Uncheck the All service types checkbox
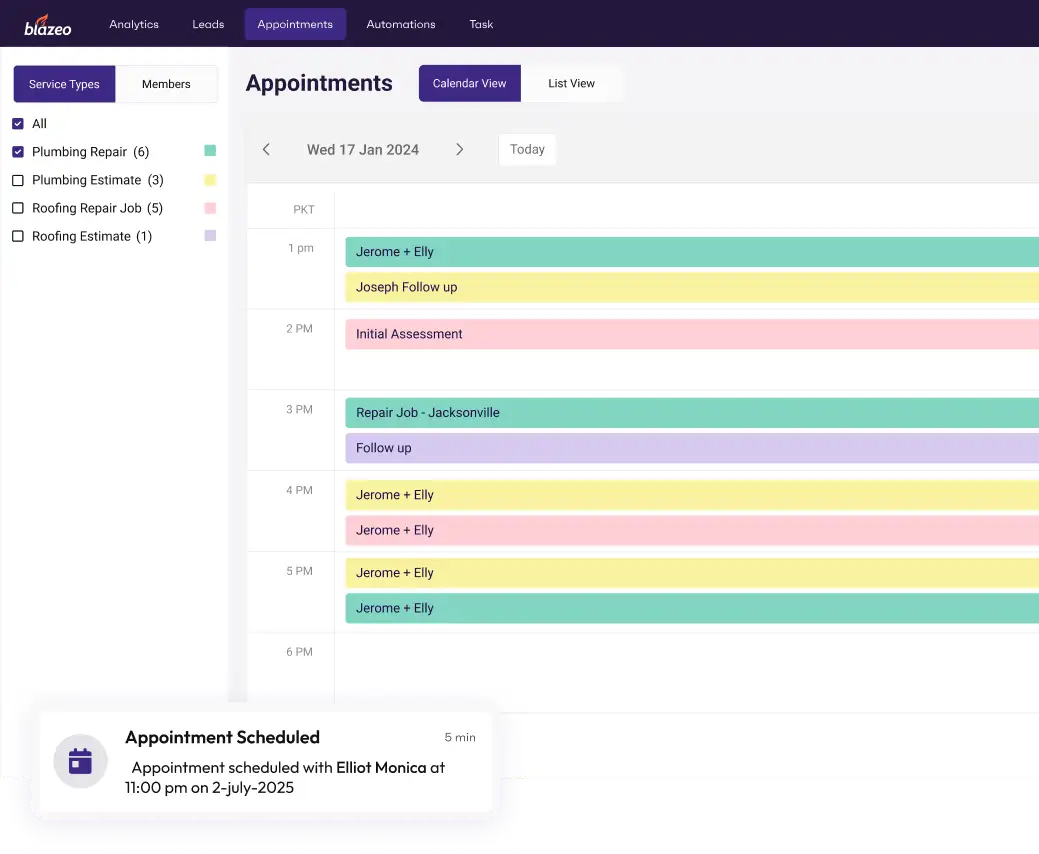This screenshot has height=854, width=1039. 18,124
